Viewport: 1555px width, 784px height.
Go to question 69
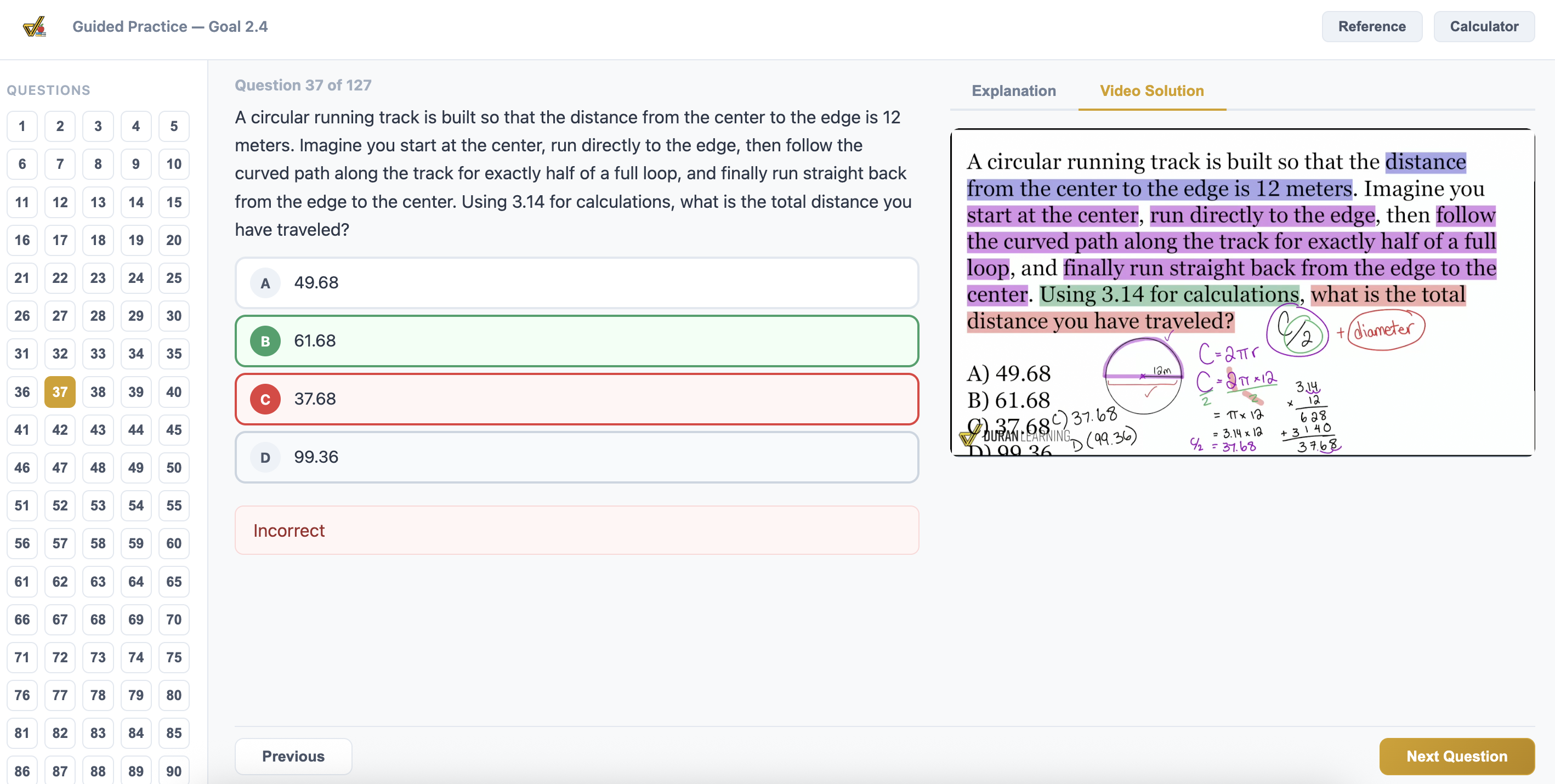pyautogui.click(x=136, y=619)
